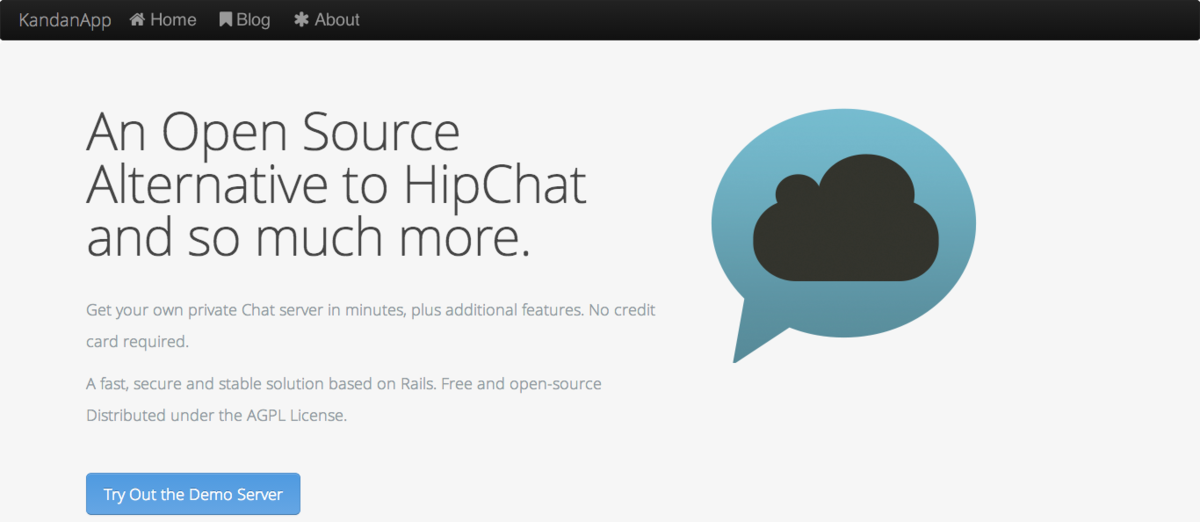Image resolution: width=1200 pixels, height=522 pixels.
Task: Click the word Alternative in the headline
Action: point(206,186)
